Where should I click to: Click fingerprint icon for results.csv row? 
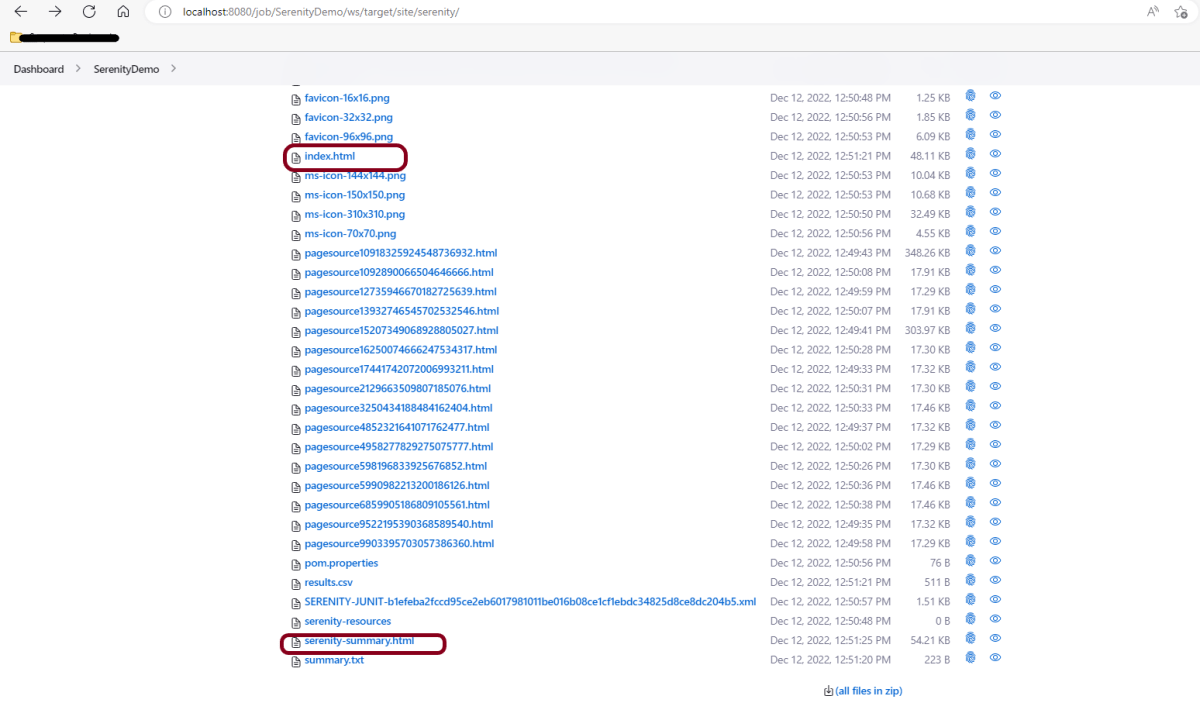pos(970,581)
